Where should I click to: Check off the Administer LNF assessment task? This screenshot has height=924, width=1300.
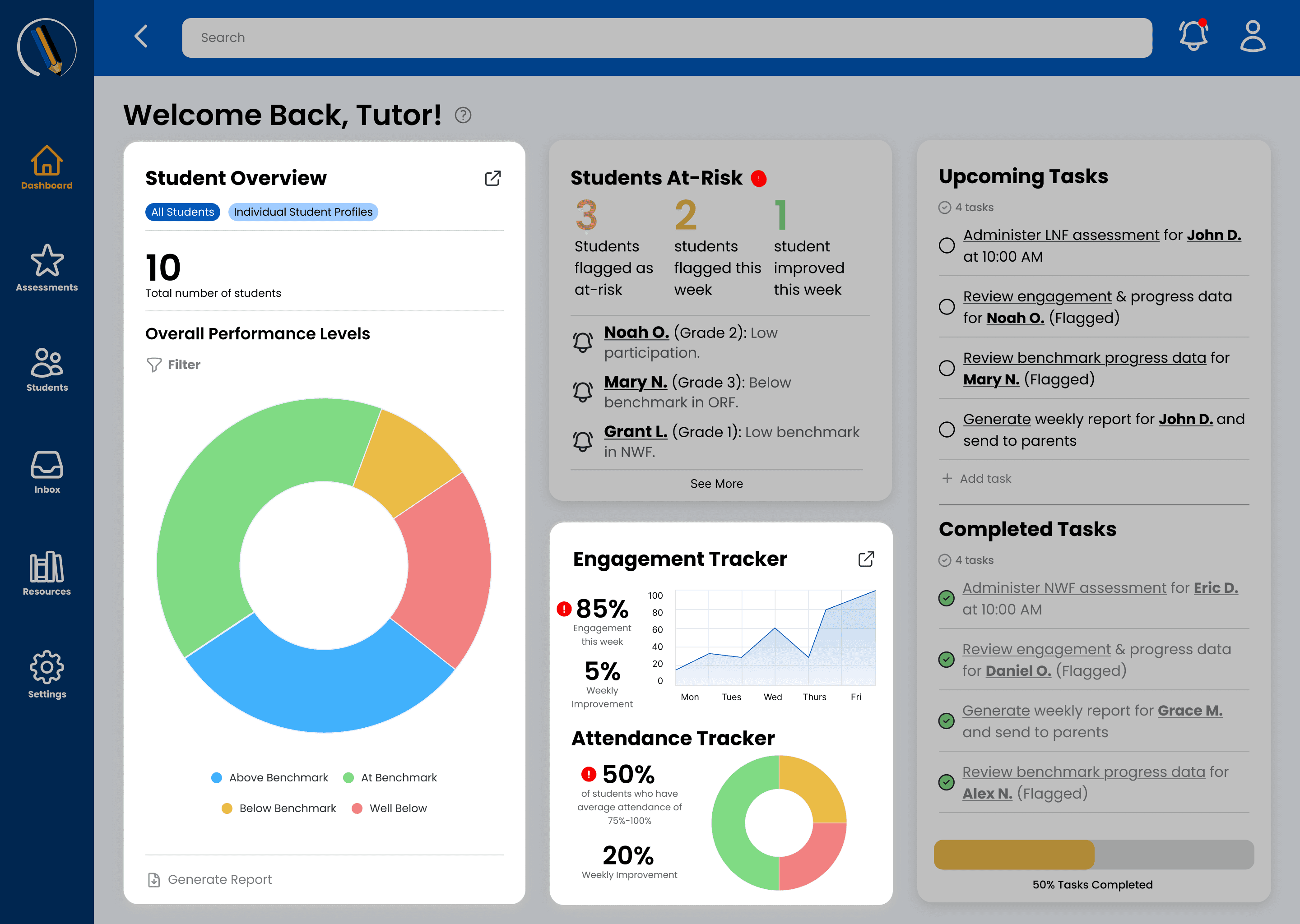(947, 245)
